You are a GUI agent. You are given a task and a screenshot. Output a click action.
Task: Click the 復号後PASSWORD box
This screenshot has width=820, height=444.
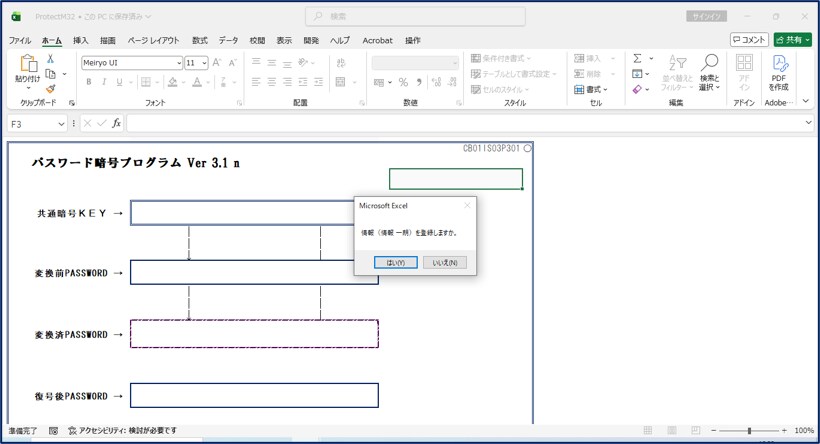tap(254, 395)
